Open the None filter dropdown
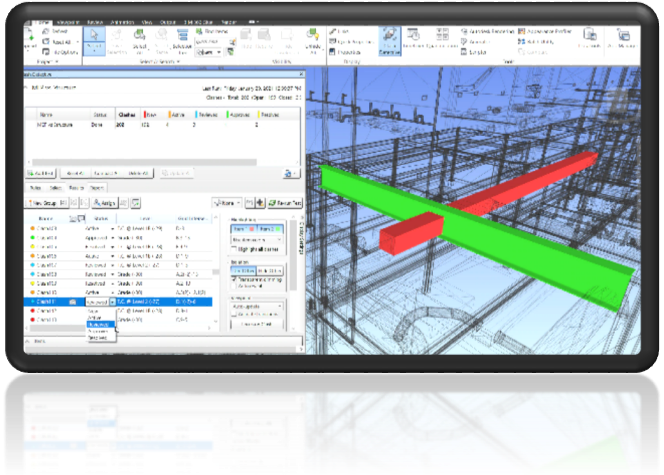The width and height of the screenshot is (664, 475). pos(227,203)
